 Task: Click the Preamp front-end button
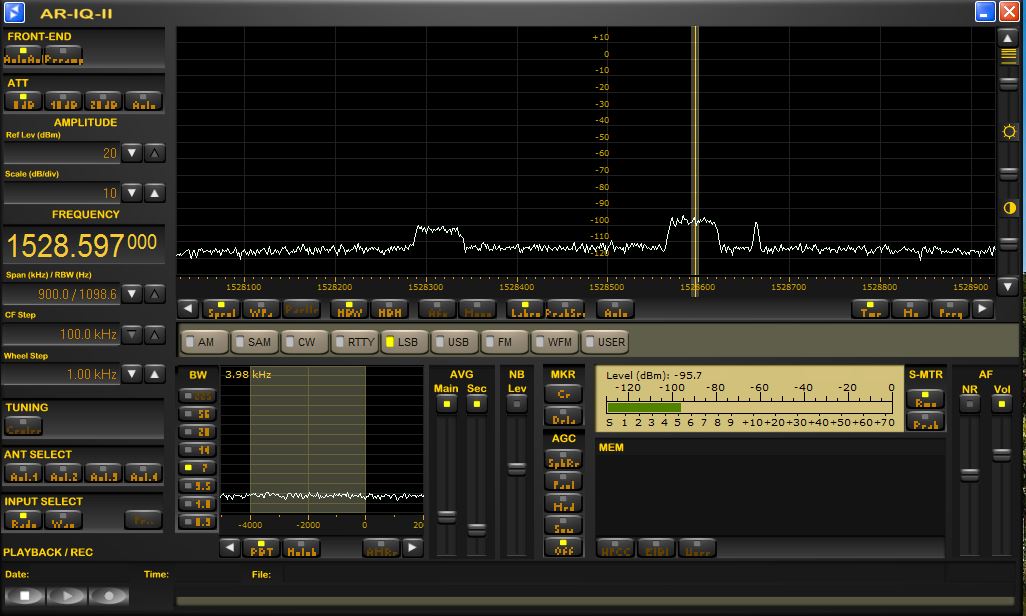(63, 56)
